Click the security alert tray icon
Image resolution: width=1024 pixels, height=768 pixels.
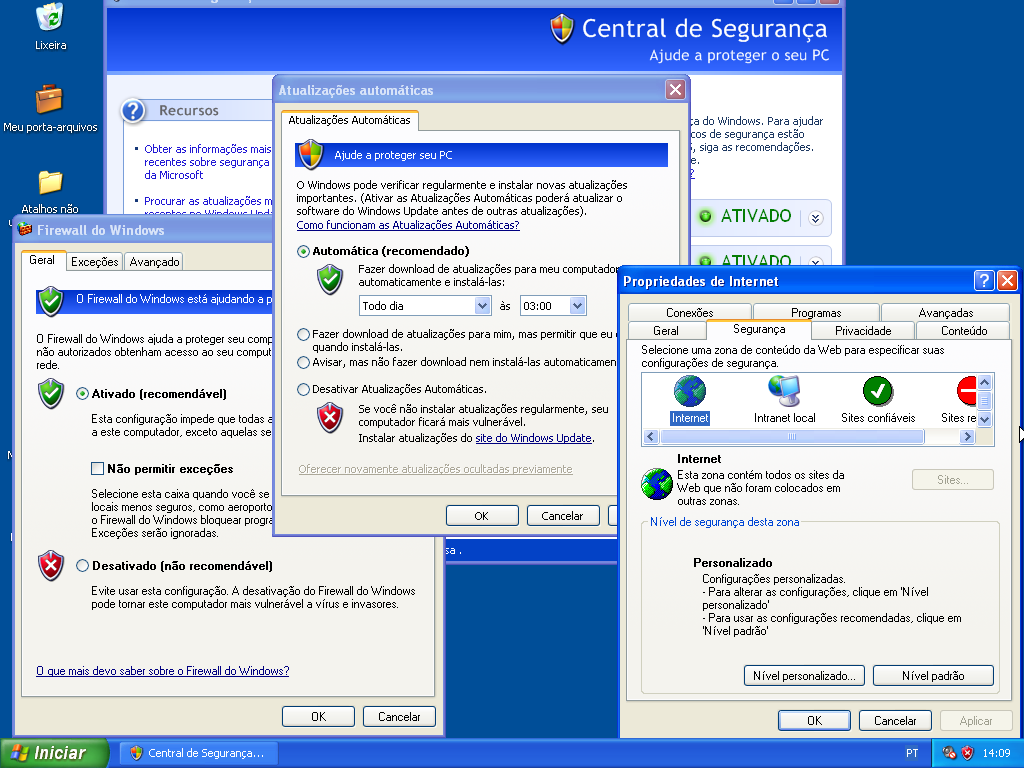click(968, 753)
